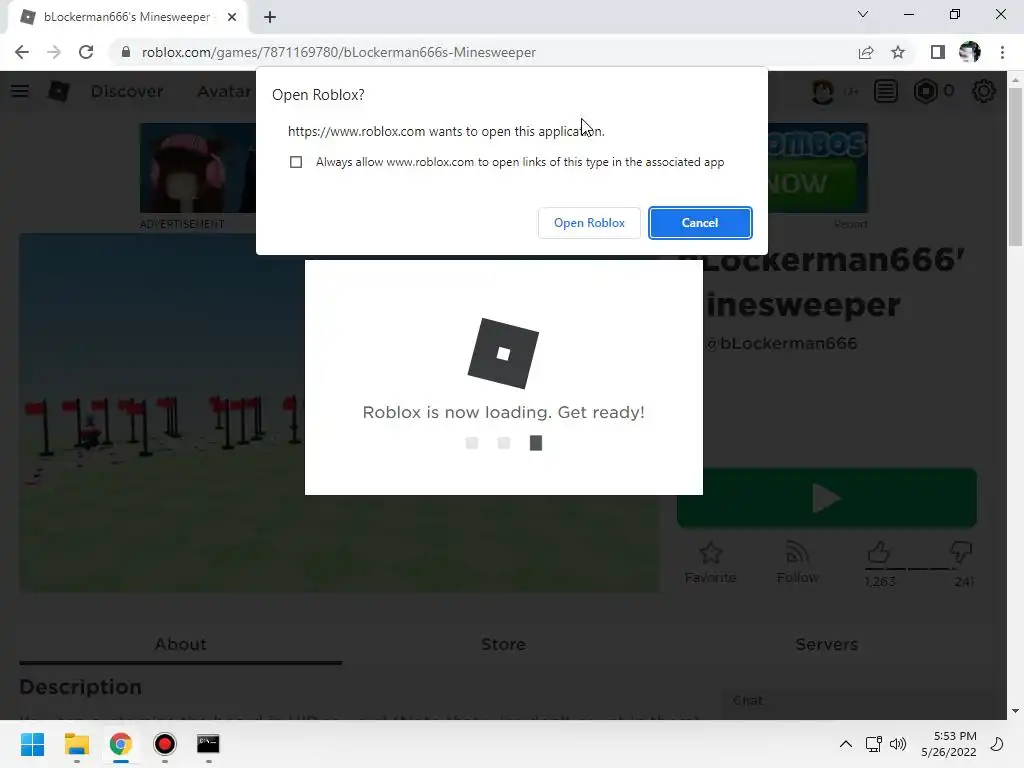Show hidden system tray icons chevron
The width and height of the screenshot is (1024, 768).
pos(845,744)
